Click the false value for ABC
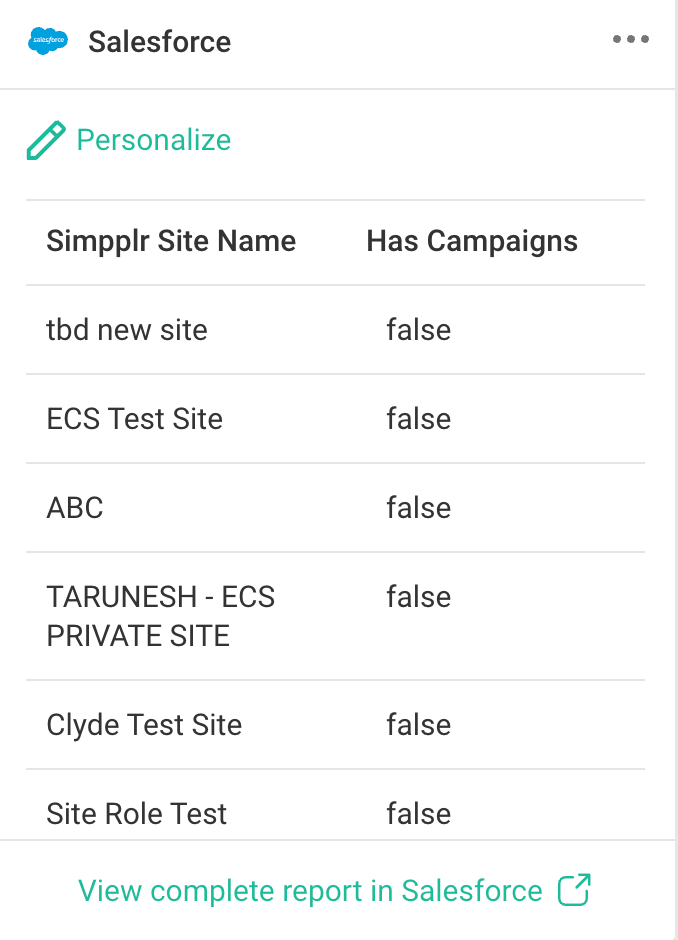 point(418,507)
